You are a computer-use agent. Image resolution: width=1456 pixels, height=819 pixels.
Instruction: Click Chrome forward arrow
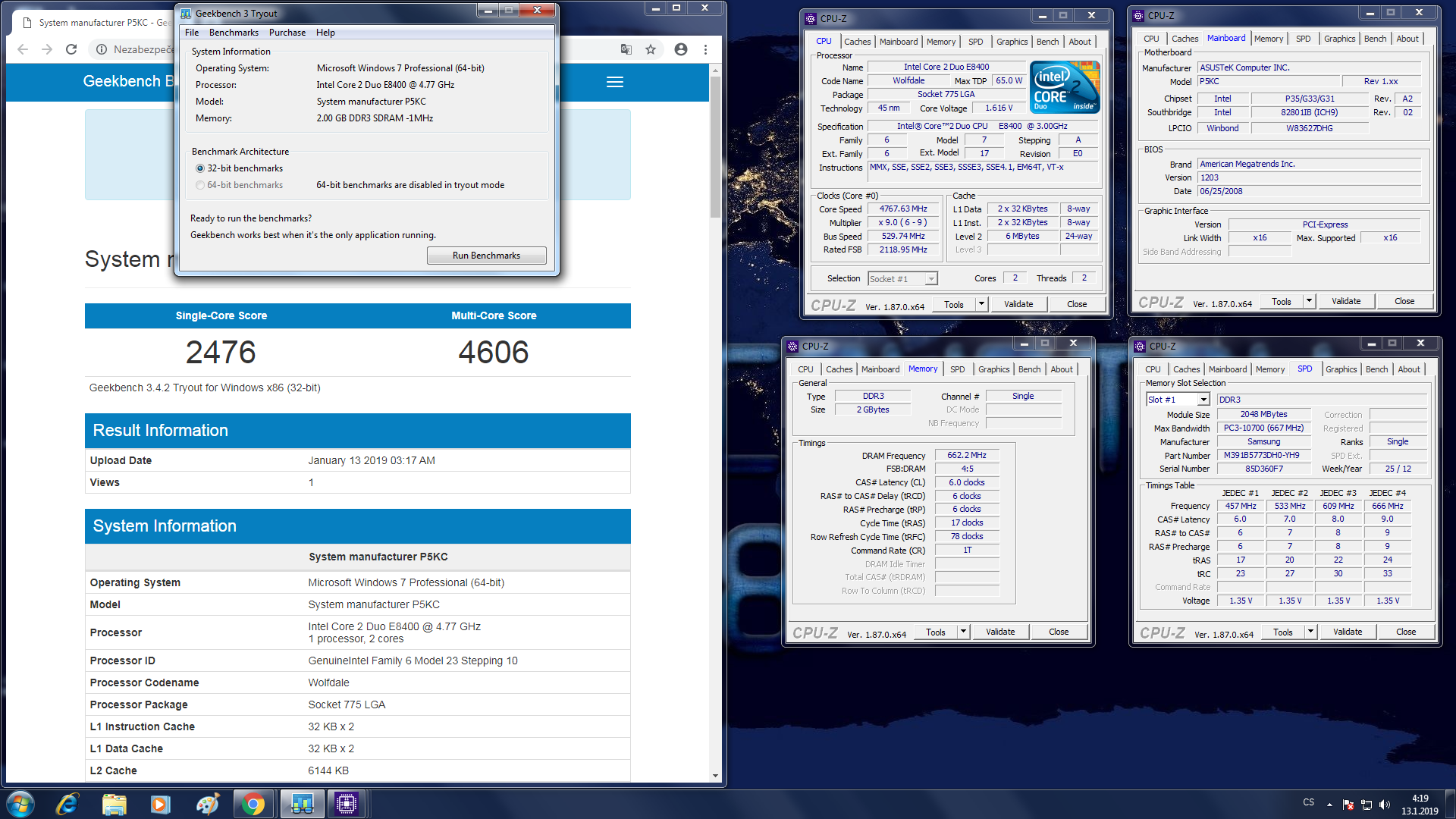tap(47, 49)
